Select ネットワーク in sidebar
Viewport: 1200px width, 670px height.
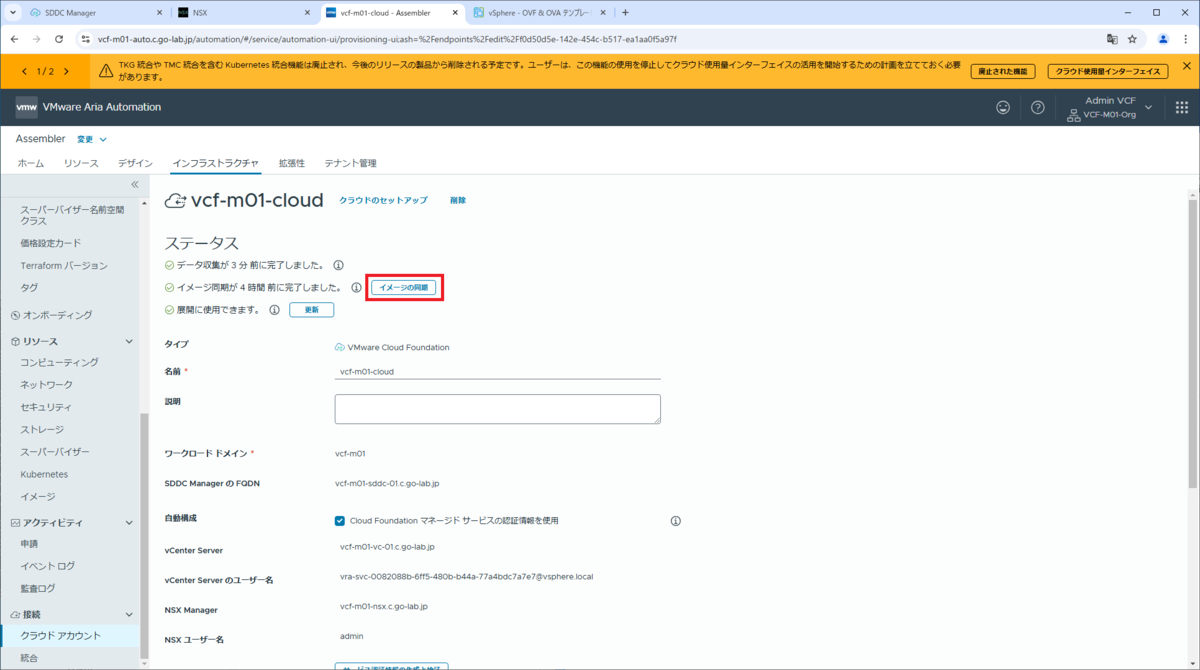coord(46,385)
